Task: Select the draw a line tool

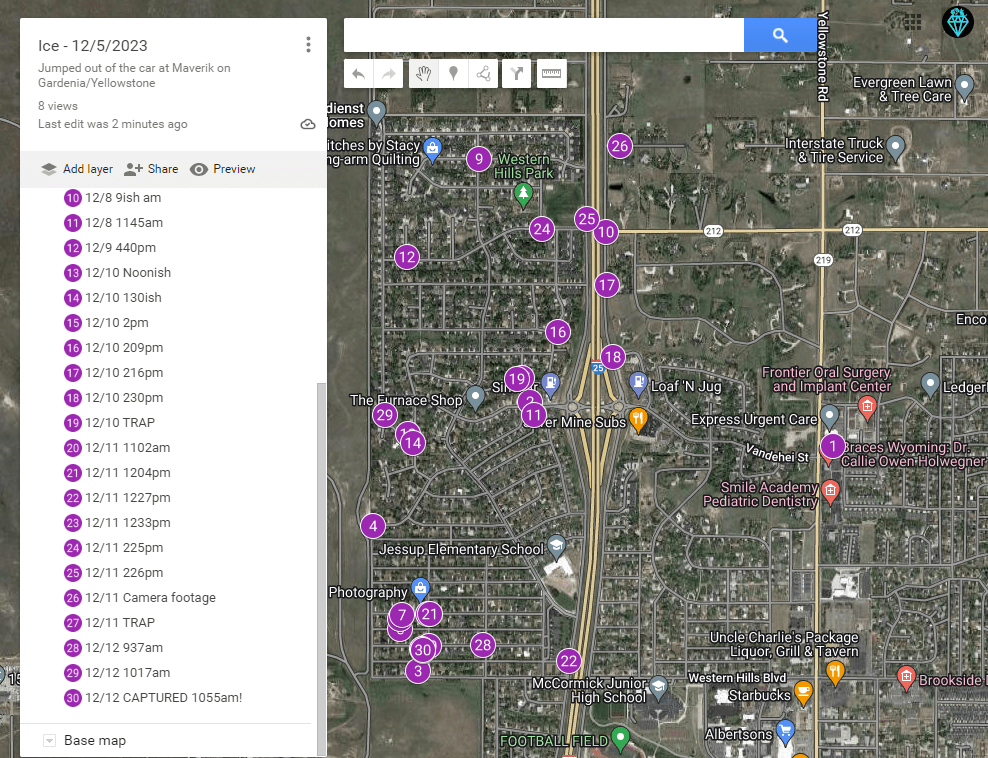Action: click(x=484, y=74)
